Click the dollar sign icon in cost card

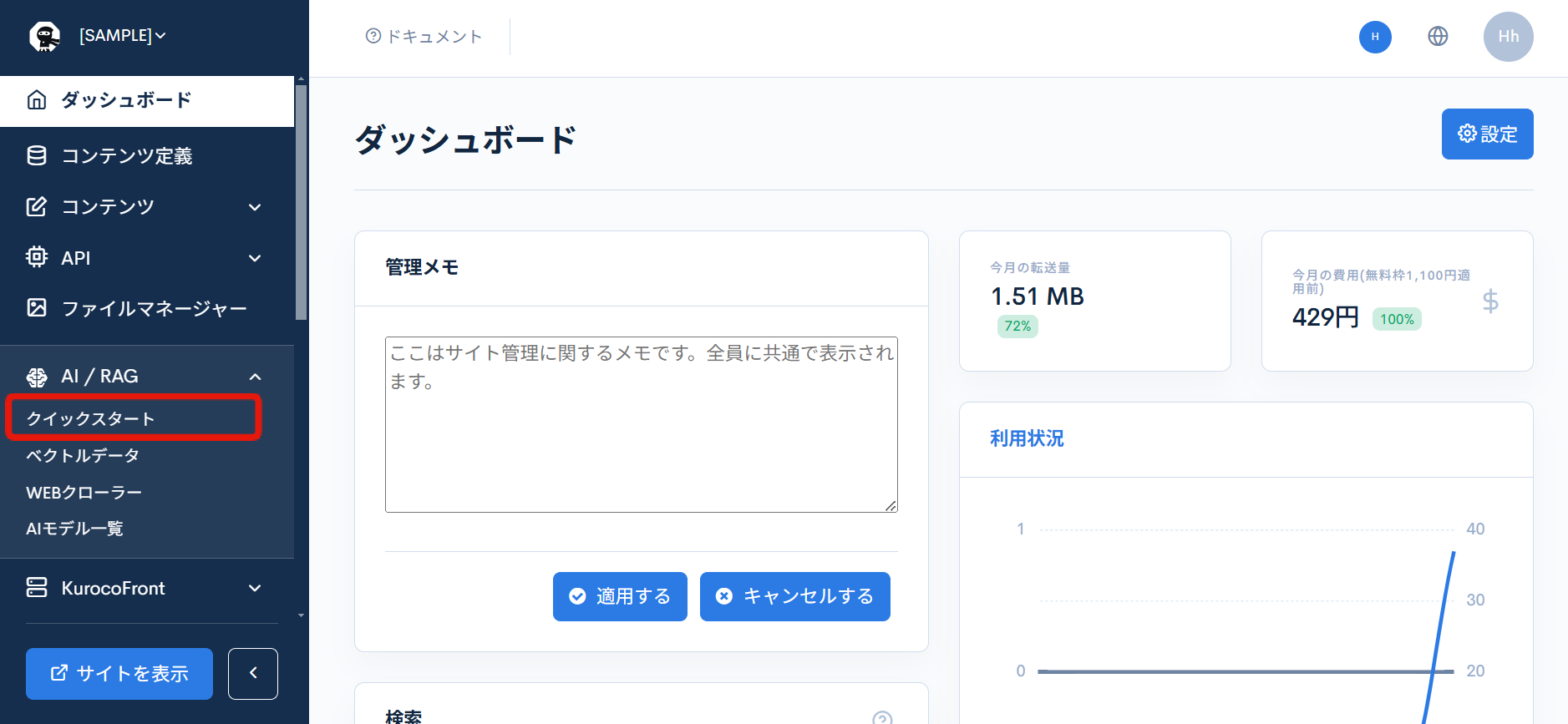click(1489, 301)
